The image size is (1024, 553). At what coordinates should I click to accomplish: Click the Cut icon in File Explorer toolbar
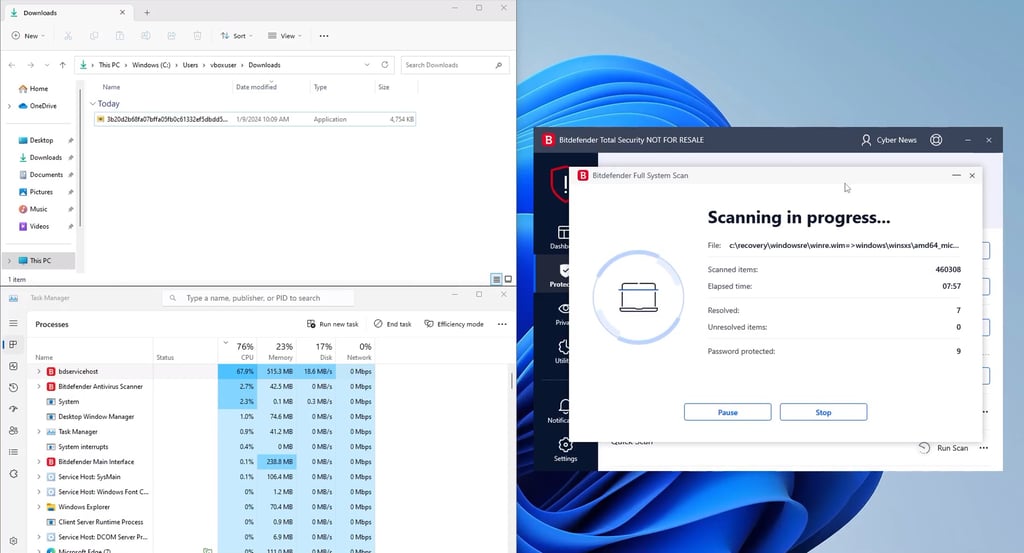pos(68,36)
